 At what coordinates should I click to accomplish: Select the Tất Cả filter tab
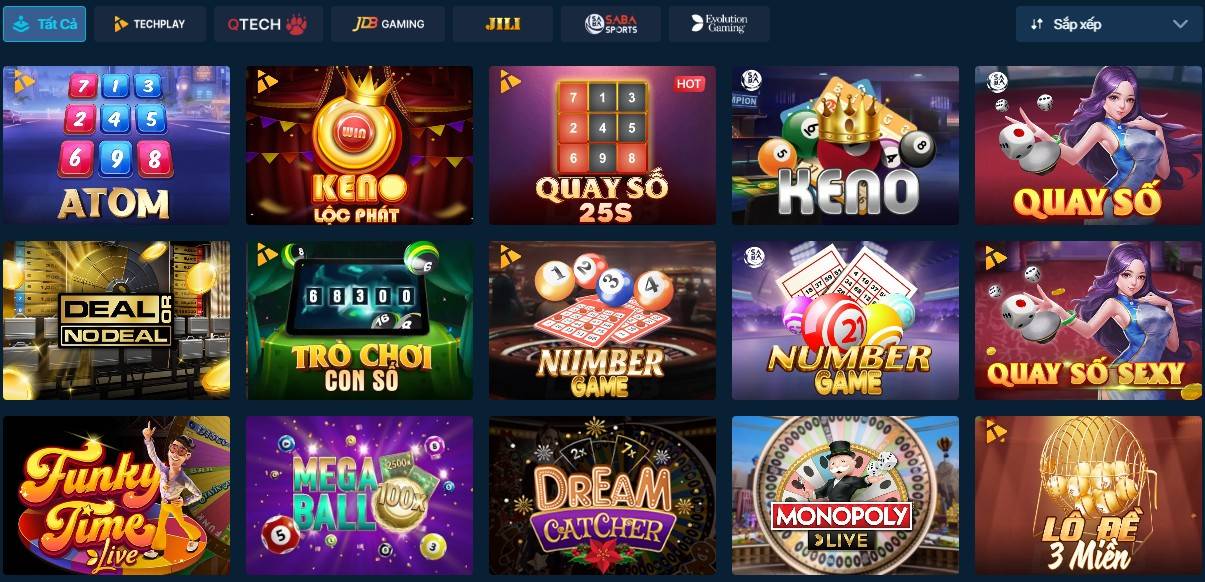coord(45,24)
